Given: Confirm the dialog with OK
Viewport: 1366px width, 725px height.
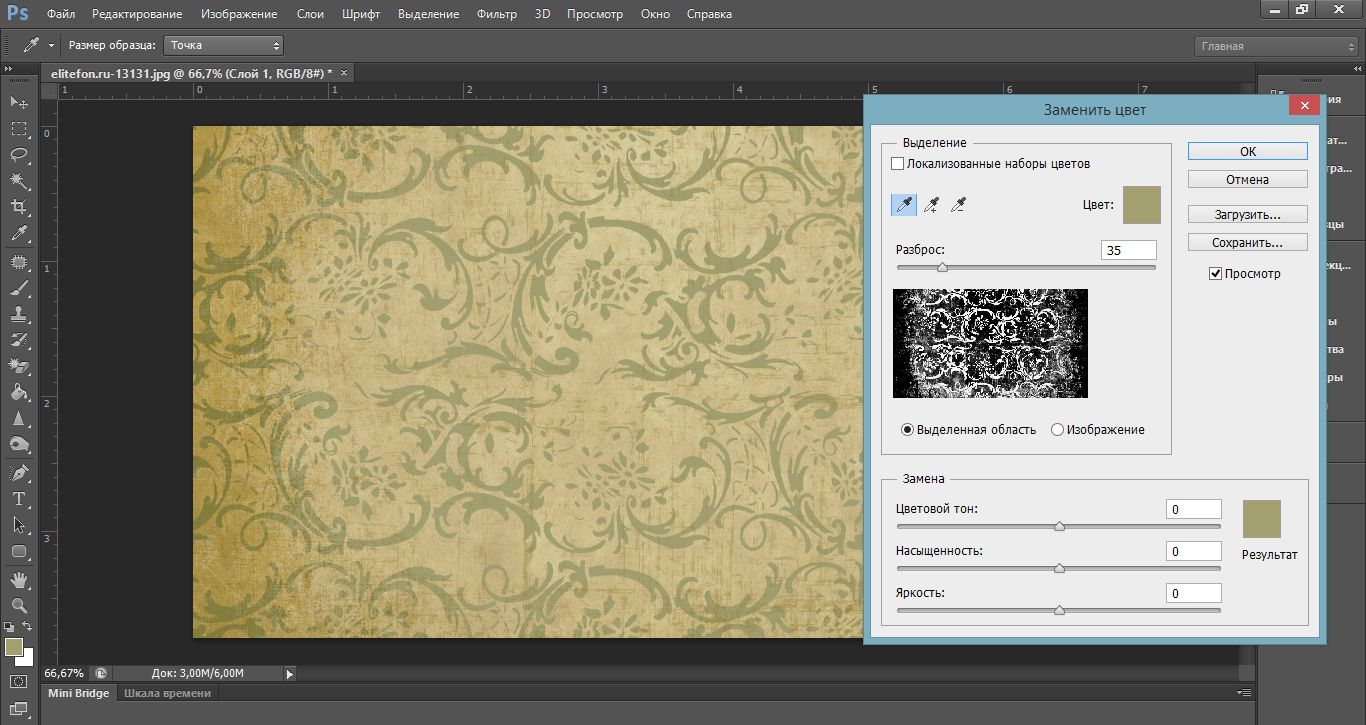Looking at the screenshot, I should click(x=1248, y=151).
